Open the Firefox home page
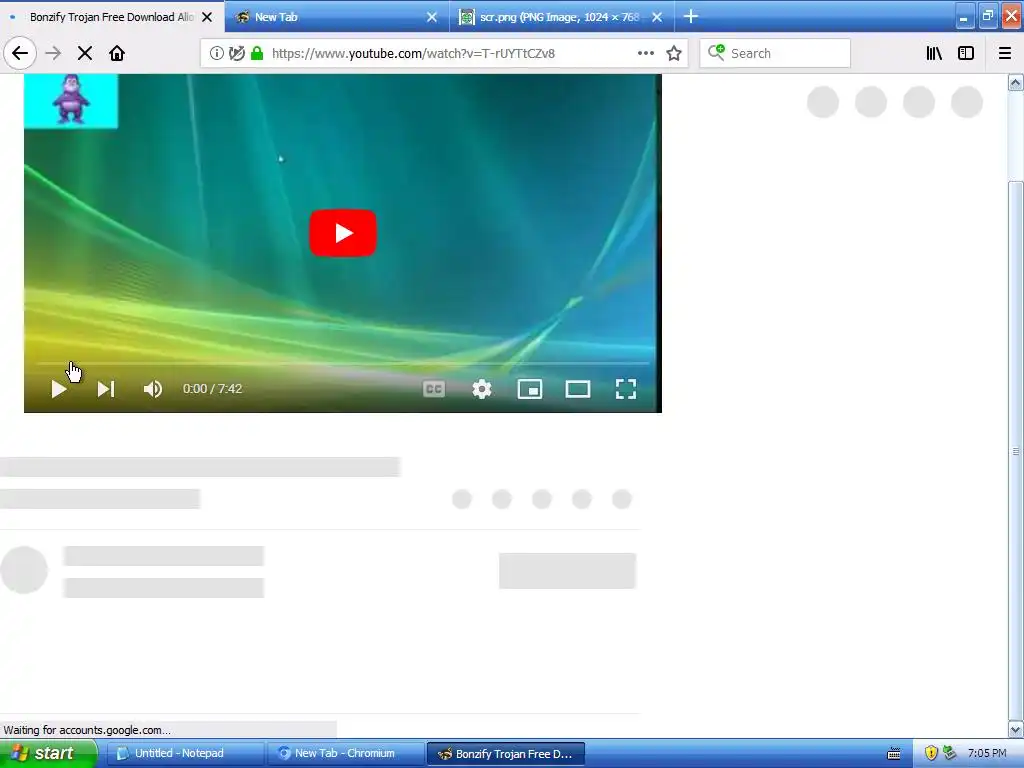This screenshot has width=1024, height=768. click(x=117, y=53)
